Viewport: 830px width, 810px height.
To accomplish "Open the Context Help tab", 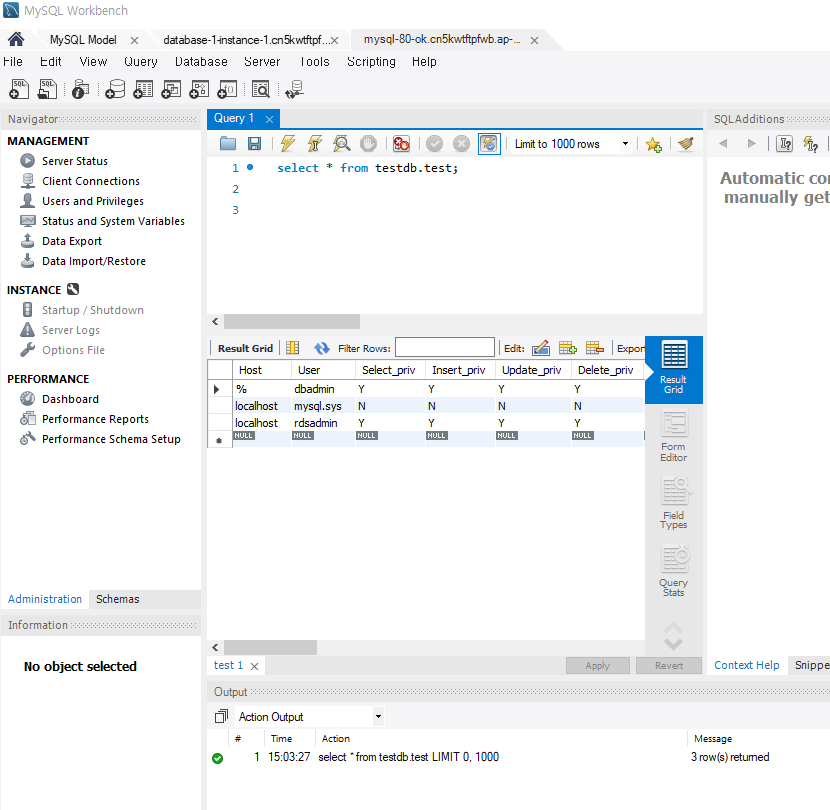I will 746,665.
